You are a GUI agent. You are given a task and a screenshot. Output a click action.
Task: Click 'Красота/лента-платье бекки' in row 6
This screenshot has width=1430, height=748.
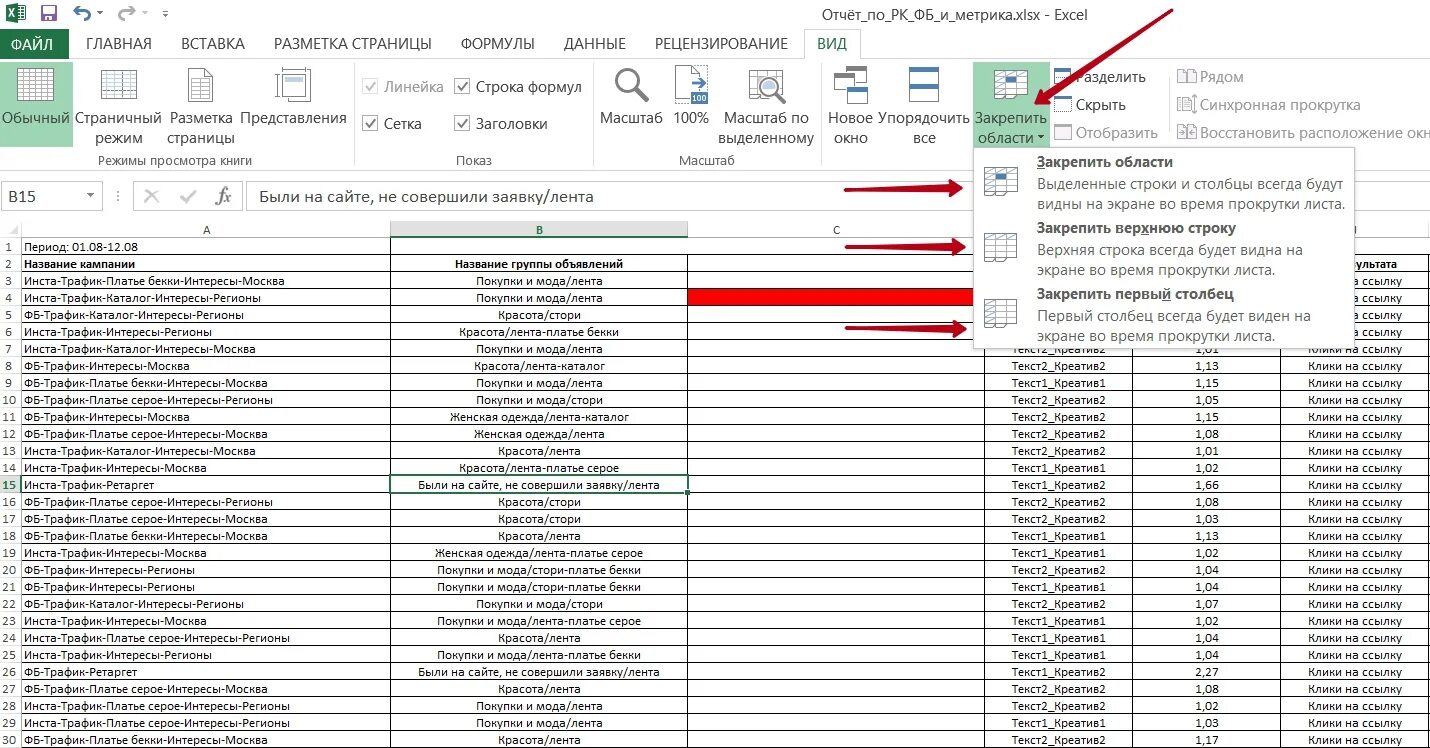coord(539,332)
